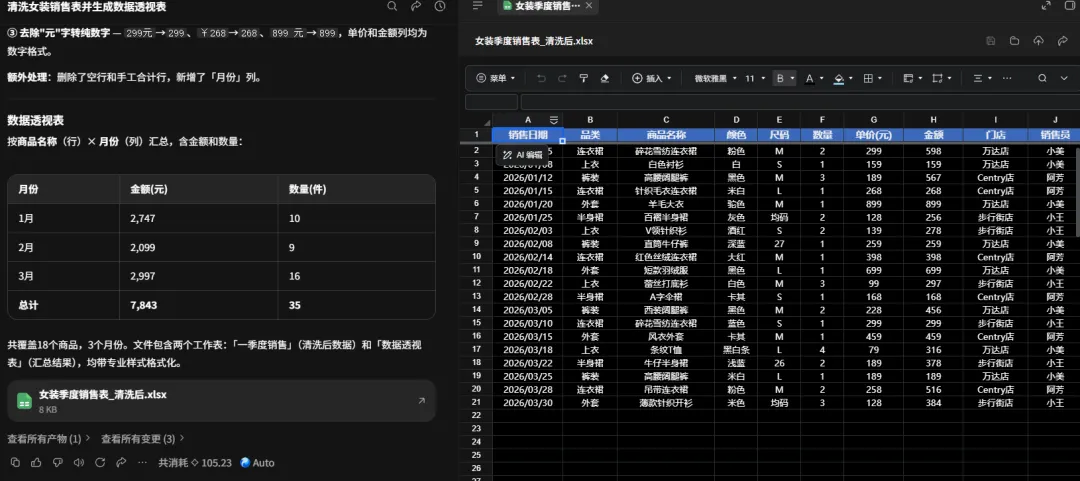Select the format painter tool

tap(584, 79)
